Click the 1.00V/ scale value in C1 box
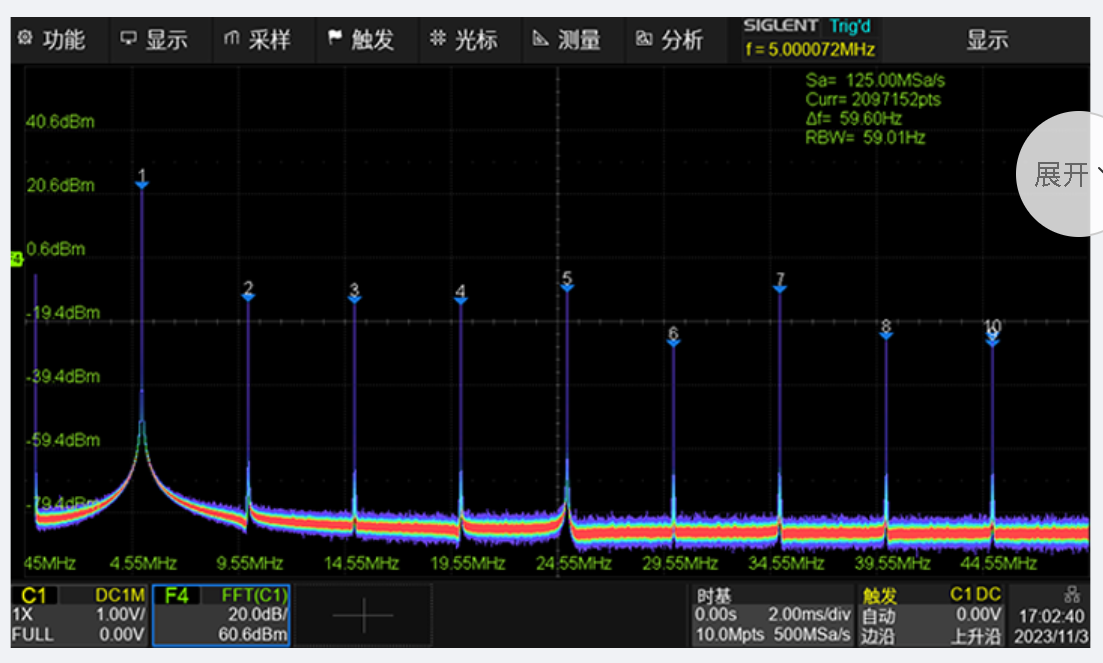 pyautogui.click(x=120, y=614)
